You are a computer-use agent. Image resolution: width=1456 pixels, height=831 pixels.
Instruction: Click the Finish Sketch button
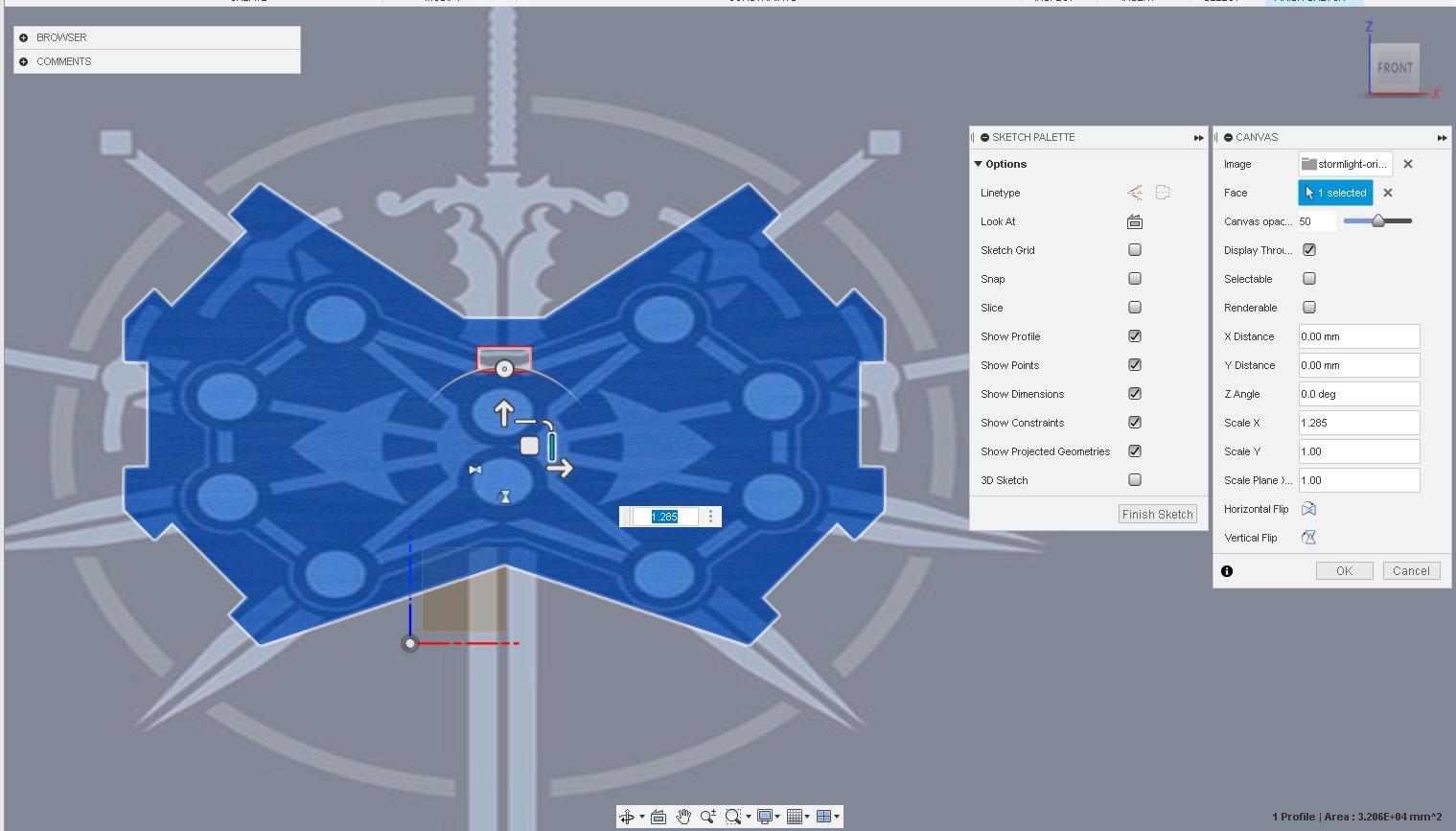pos(1158,515)
